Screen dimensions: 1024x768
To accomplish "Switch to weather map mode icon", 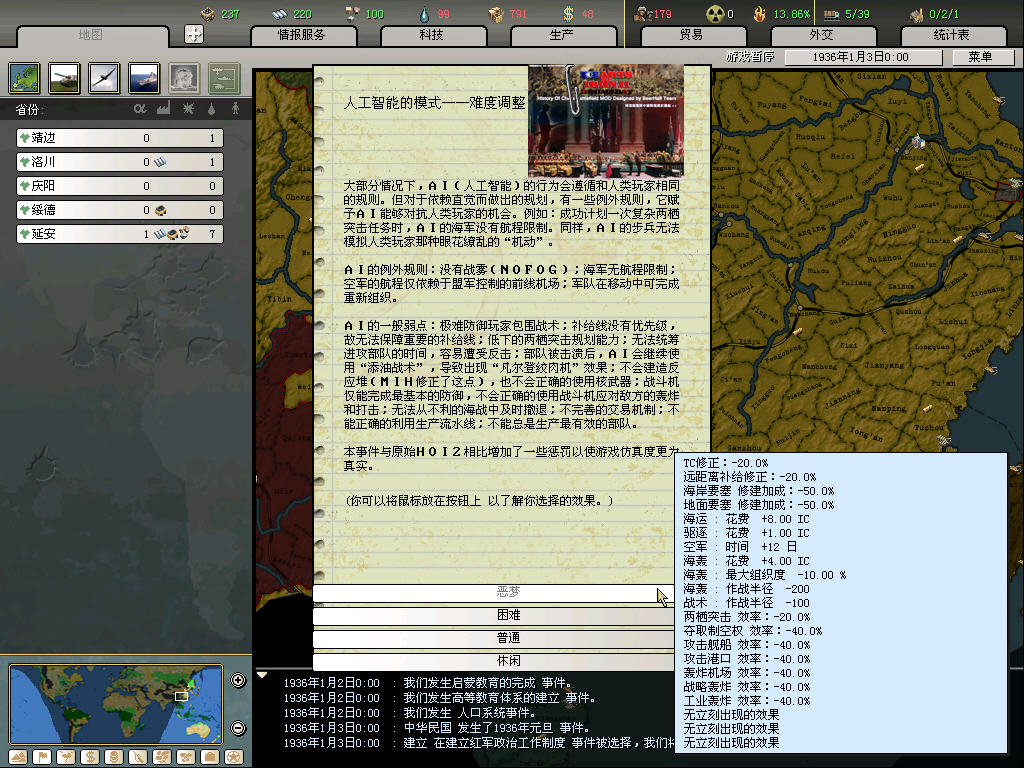I will point(66,757).
